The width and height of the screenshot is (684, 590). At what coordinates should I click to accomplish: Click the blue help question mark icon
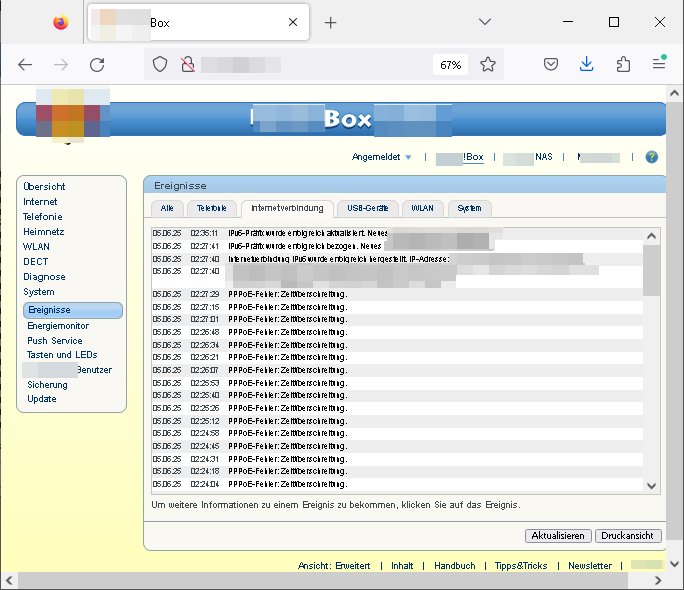tap(652, 157)
